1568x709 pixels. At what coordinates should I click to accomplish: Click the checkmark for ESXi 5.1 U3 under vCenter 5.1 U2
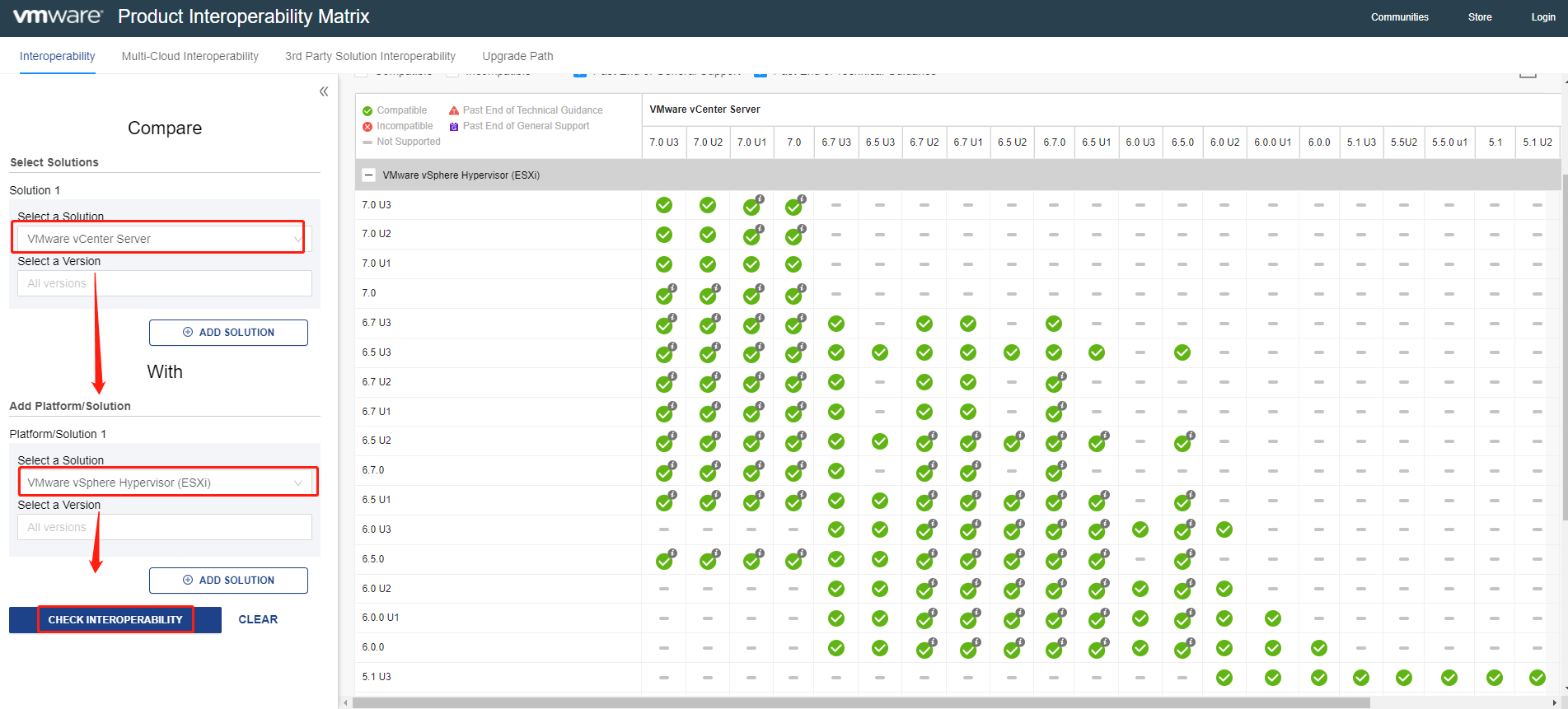coord(1537,678)
